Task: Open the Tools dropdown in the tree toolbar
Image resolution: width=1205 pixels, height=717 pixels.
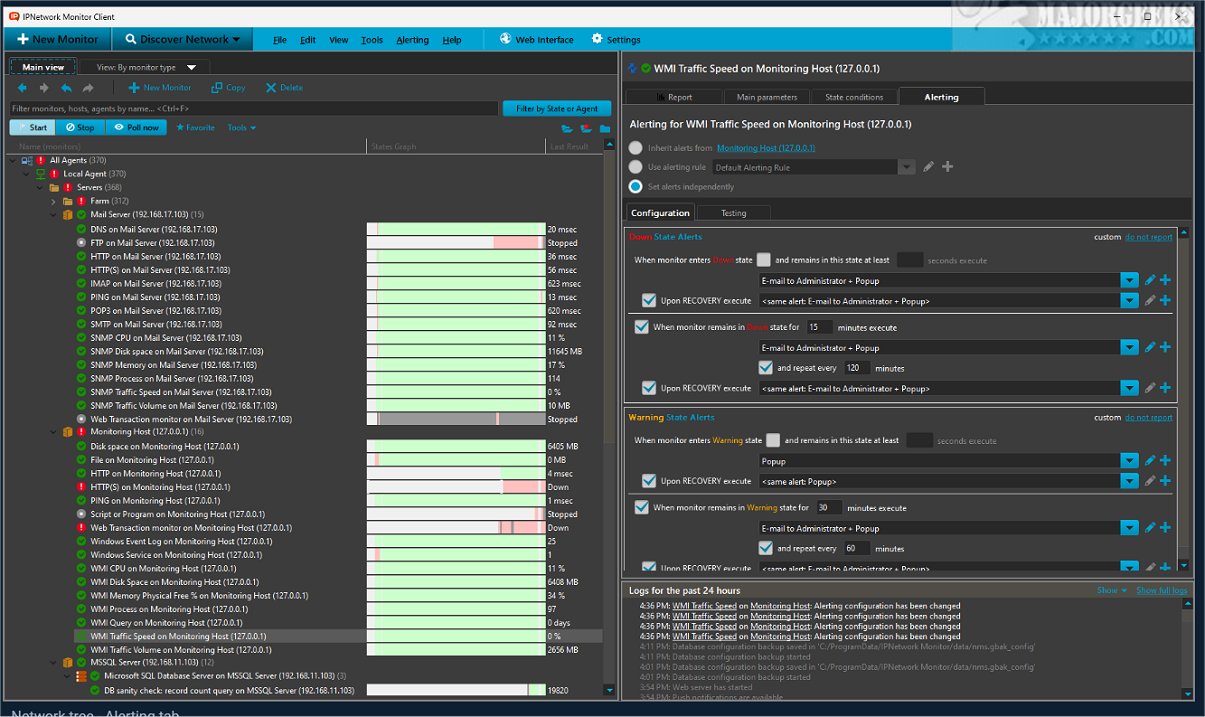Action: pyautogui.click(x=241, y=128)
